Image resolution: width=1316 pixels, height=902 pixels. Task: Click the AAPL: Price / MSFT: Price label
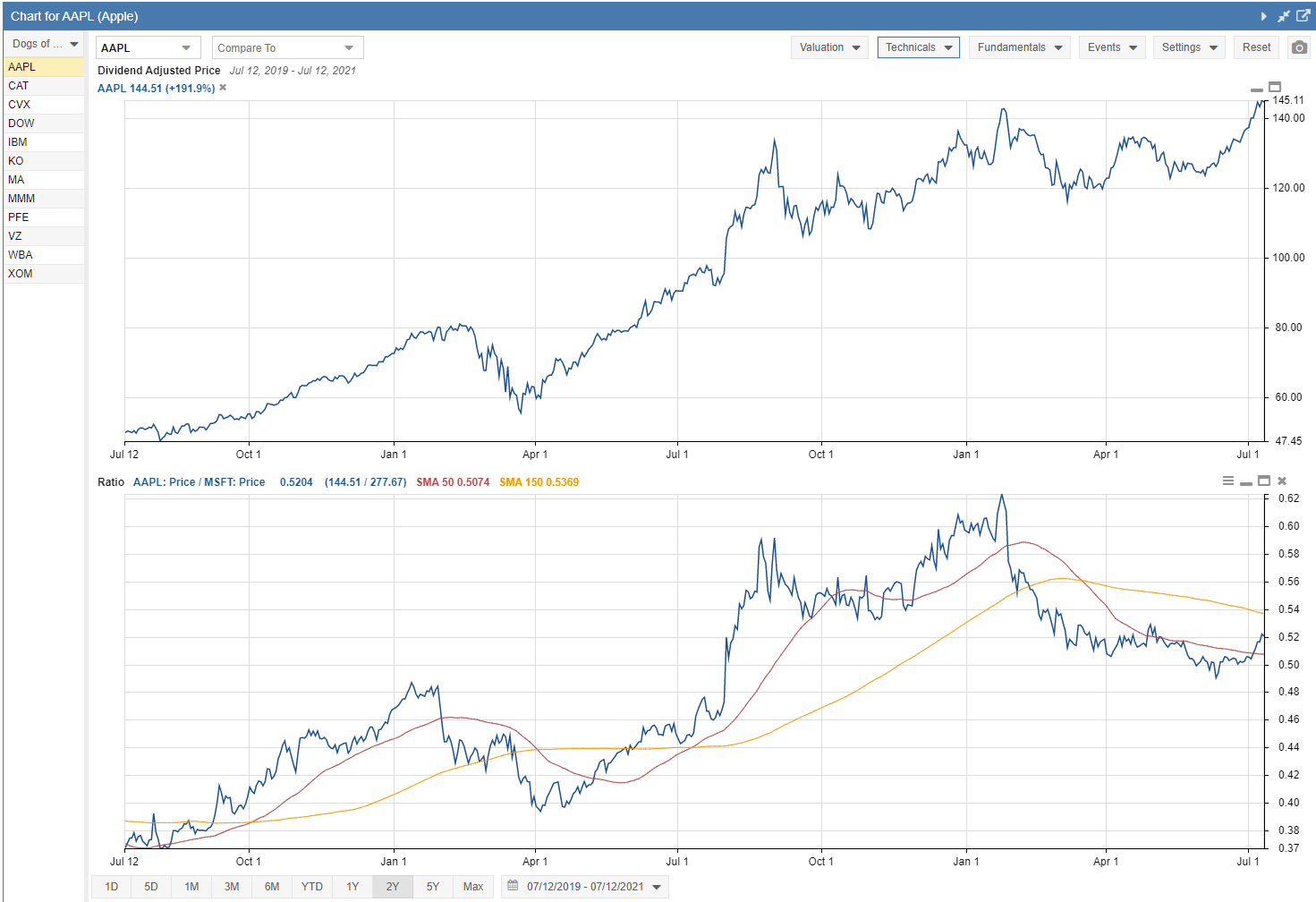pos(199,482)
